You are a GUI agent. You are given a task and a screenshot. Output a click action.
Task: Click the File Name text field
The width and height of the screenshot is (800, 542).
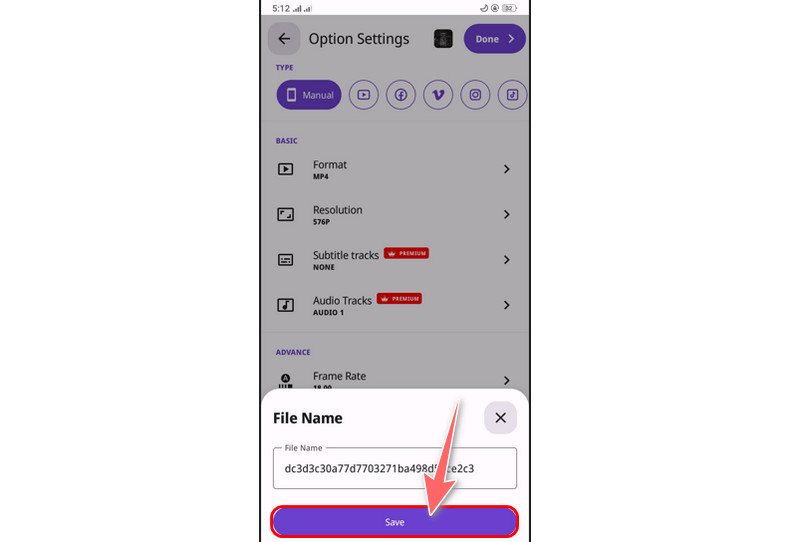tap(394, 468)
